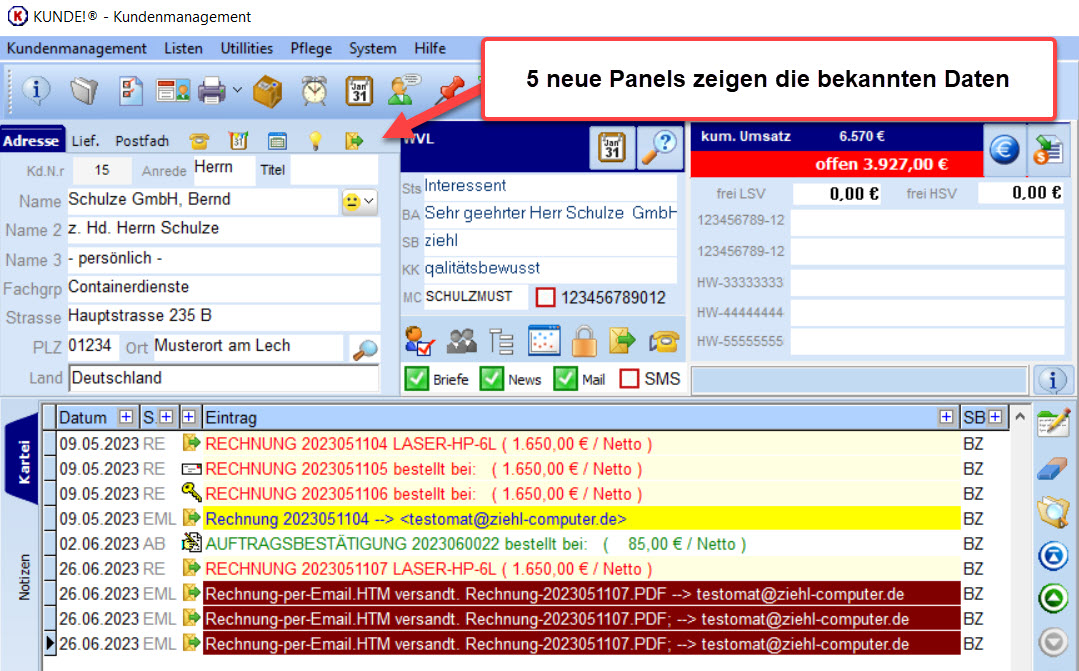This screenshot has width=1079, height=671.
Task: Click the alarm clock icon in the toolbar
Action: [315, 91]
